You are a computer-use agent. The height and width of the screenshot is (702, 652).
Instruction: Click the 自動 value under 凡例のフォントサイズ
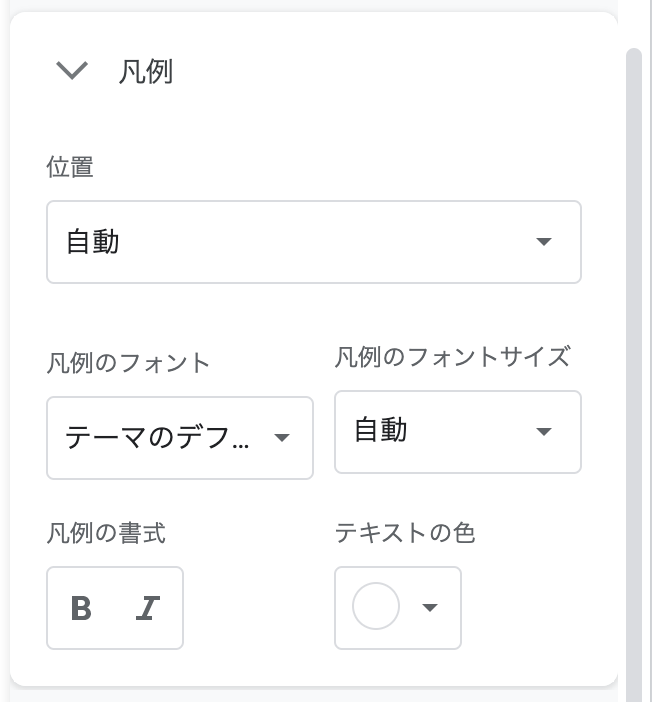point(381,431)
